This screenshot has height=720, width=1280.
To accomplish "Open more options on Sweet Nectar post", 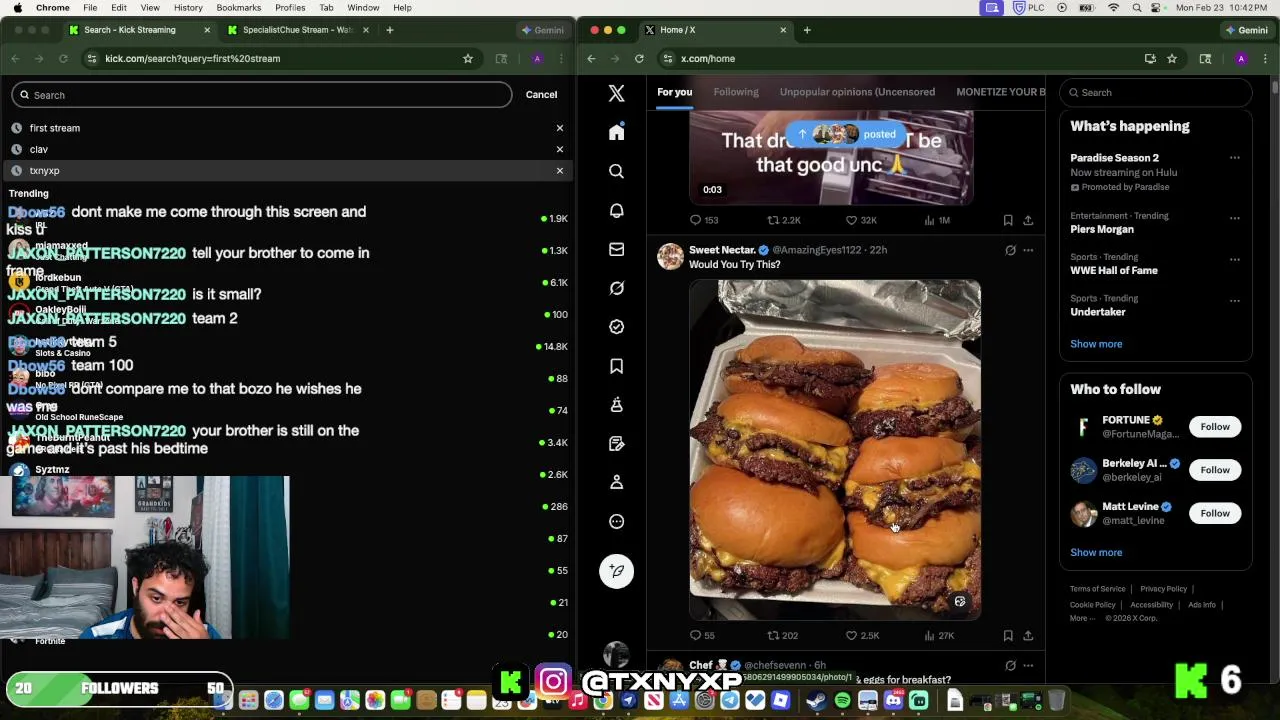I will tap(1028, 250).
